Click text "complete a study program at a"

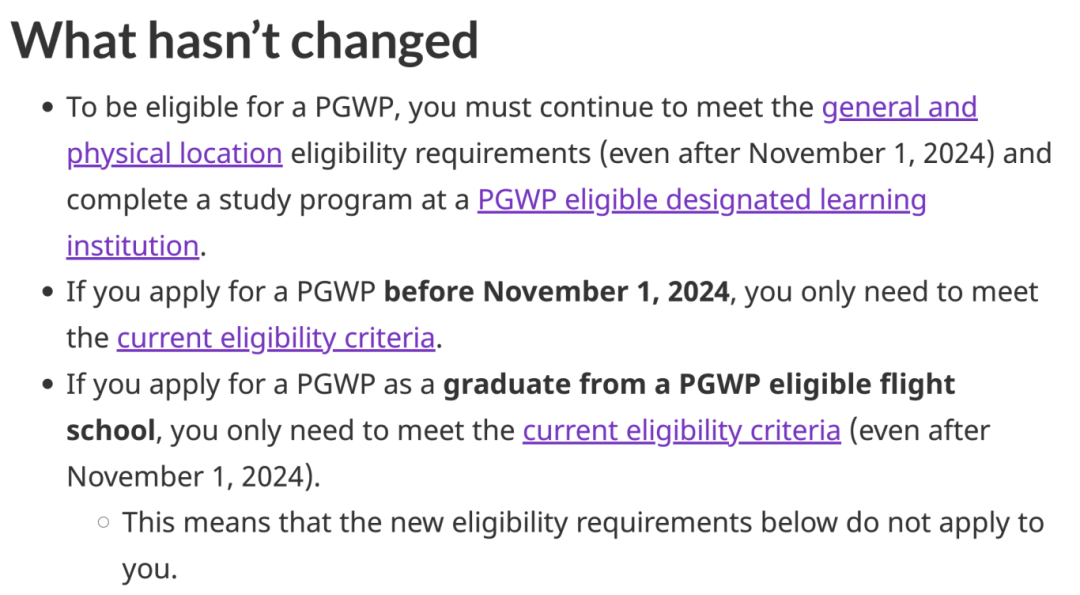tap(268, 200)
